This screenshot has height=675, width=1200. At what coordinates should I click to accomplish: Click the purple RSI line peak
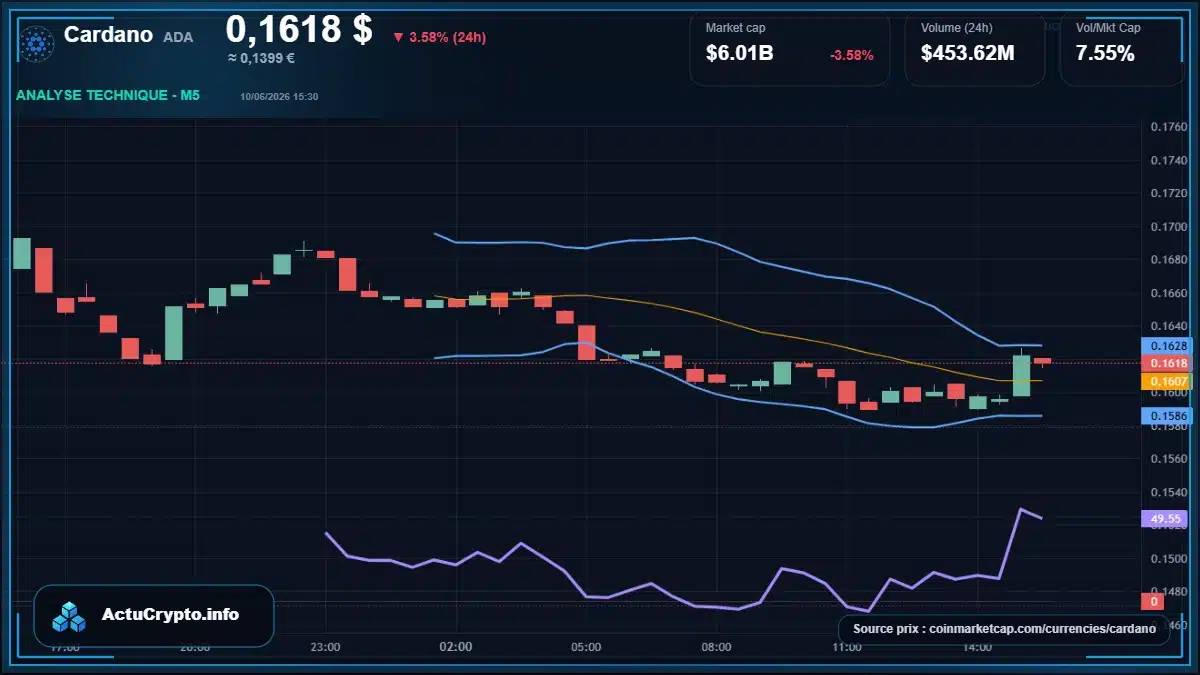point(1021,510)
